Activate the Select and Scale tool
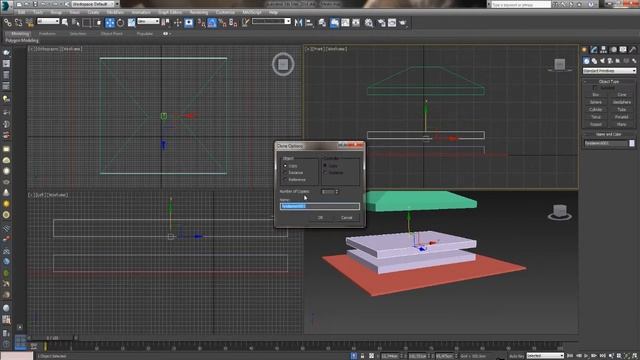The height and width of the screenshot is (360, 640). click(x=131, y=23)
